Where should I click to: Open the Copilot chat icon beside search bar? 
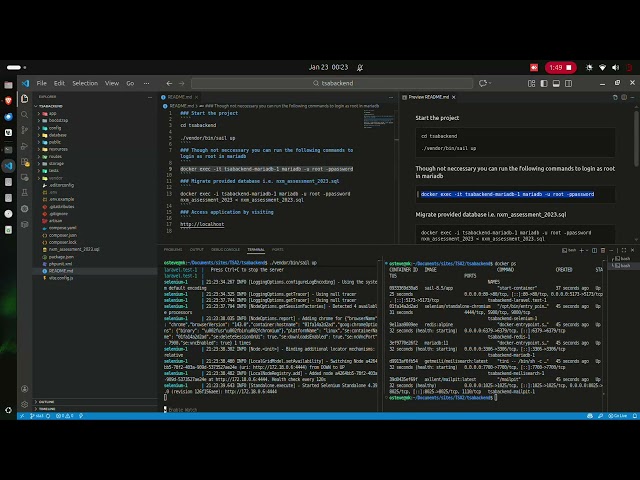pos(483,83)
